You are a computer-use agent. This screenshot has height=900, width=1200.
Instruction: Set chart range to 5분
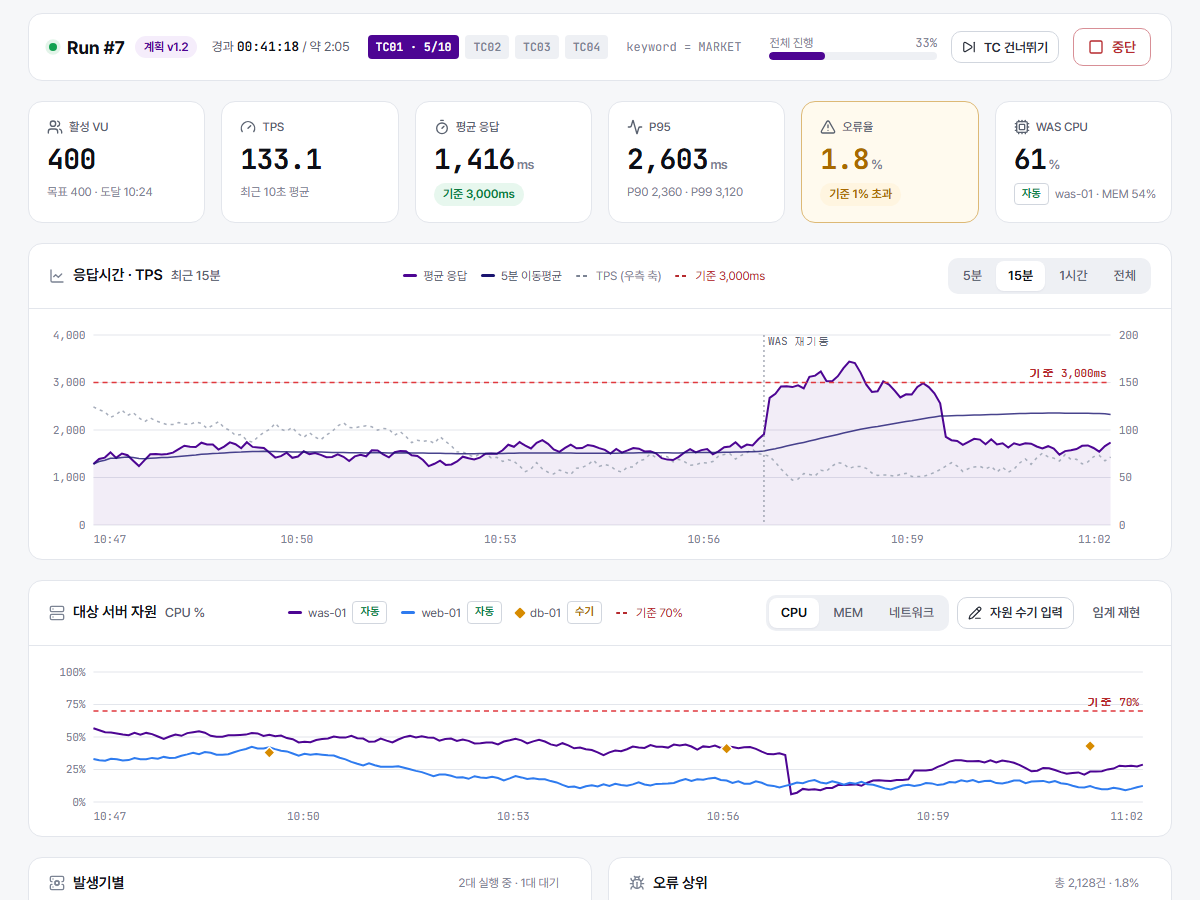(x=972, y=275)
